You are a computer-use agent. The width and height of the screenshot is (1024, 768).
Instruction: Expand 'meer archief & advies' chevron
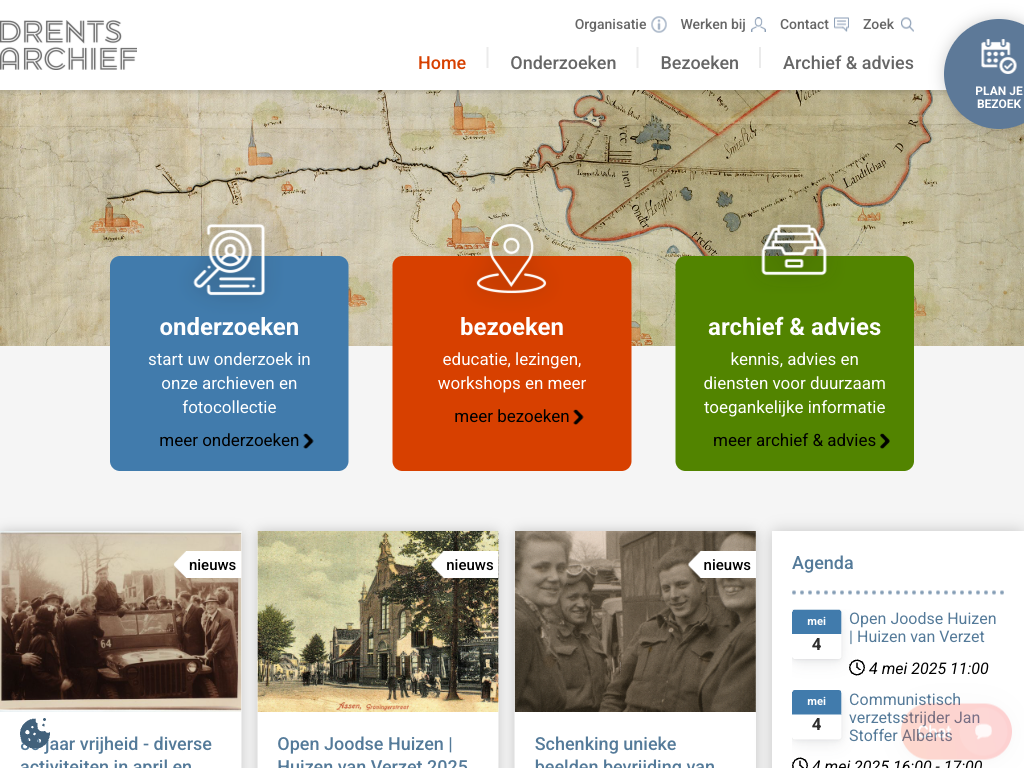(x=885, y=441)
